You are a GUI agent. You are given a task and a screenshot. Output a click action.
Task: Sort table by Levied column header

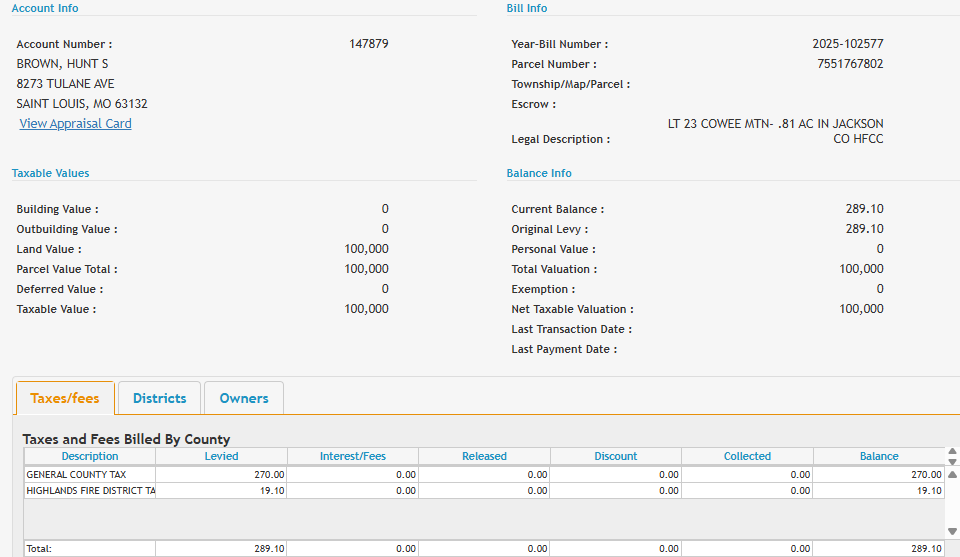click(221, 456)
